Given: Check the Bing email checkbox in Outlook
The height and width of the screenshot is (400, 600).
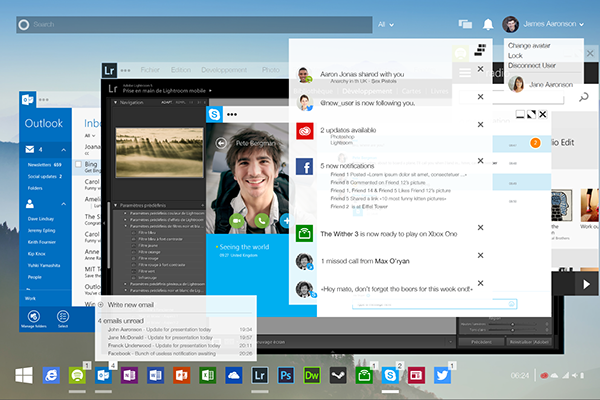Looking at the screenshot, I should (x=78, y=164).
